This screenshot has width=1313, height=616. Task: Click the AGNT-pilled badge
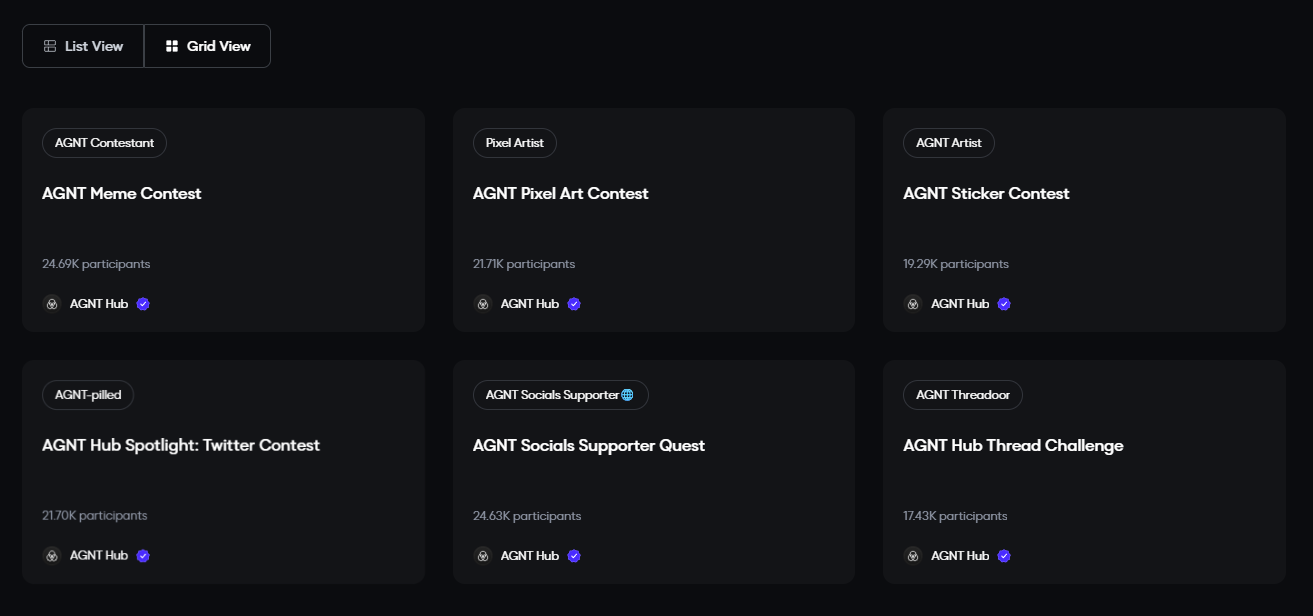point(88,395)
